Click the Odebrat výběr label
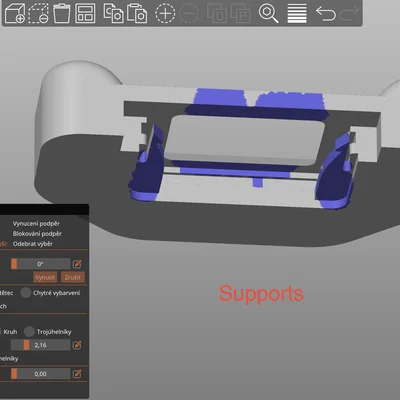 [33, 244]
